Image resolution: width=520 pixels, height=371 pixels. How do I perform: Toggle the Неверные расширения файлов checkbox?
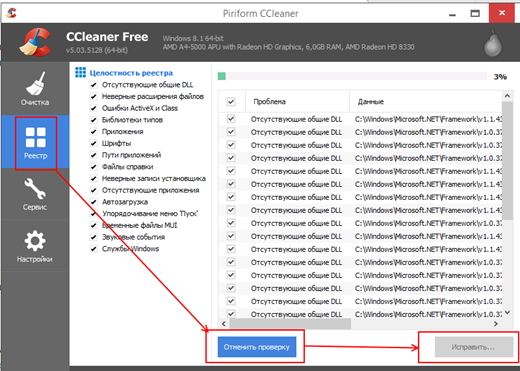[x=94, y=97]
